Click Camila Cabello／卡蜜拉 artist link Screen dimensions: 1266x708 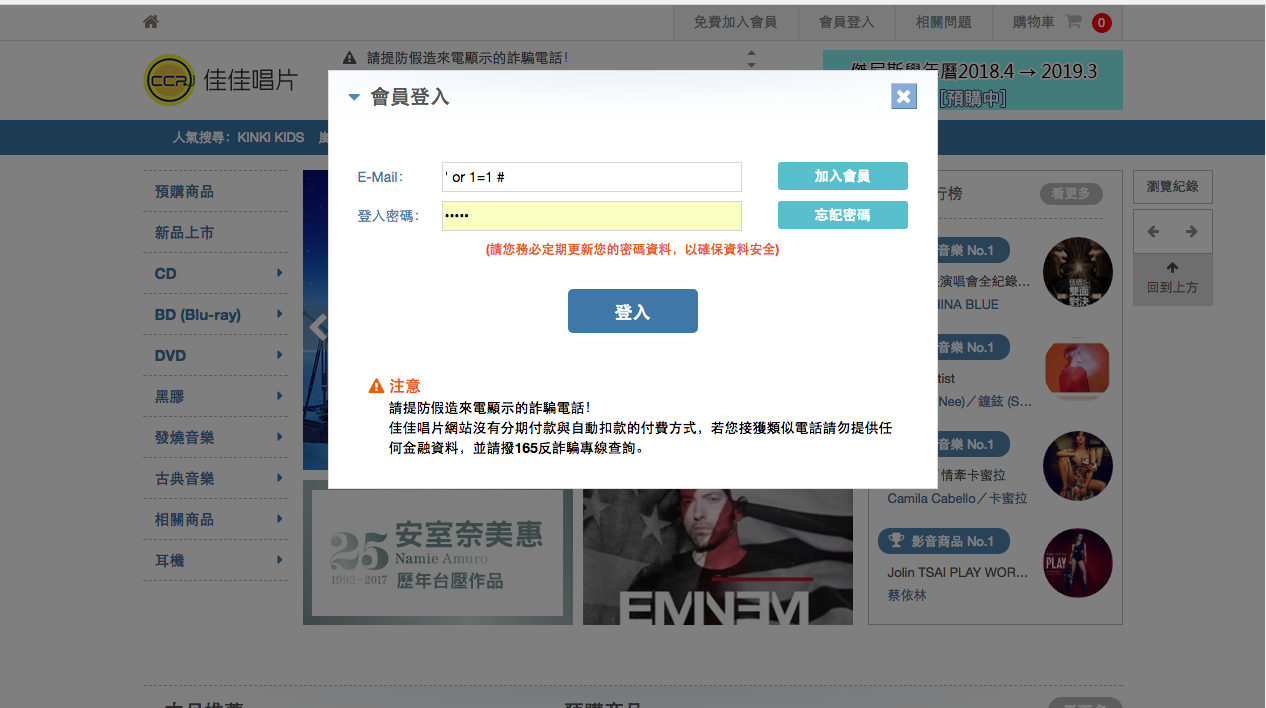pyautogui.click(x=958, y=498)
